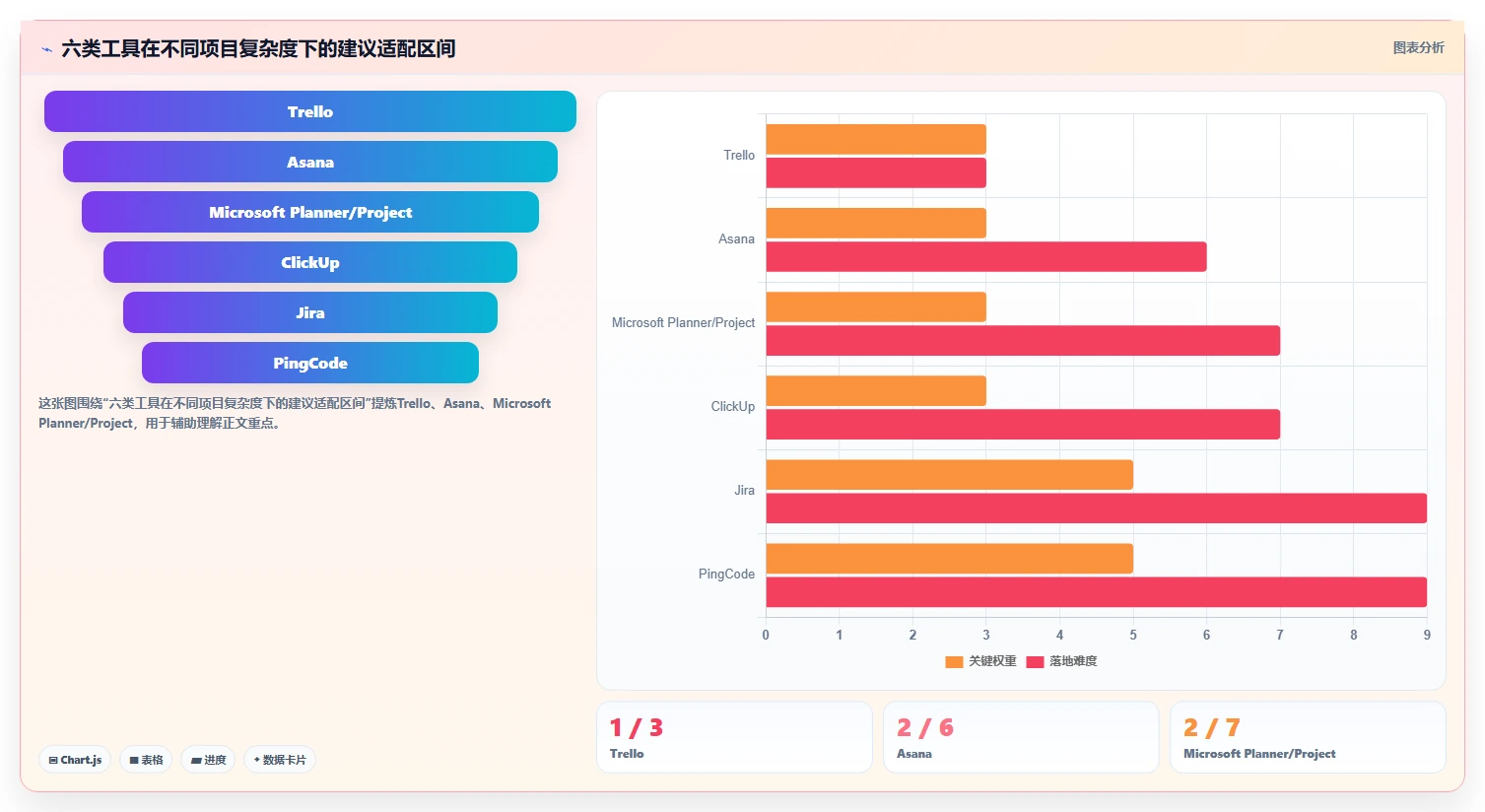Click the x-axis tick label 5
1485x812 pixels.
point(1133,635)
